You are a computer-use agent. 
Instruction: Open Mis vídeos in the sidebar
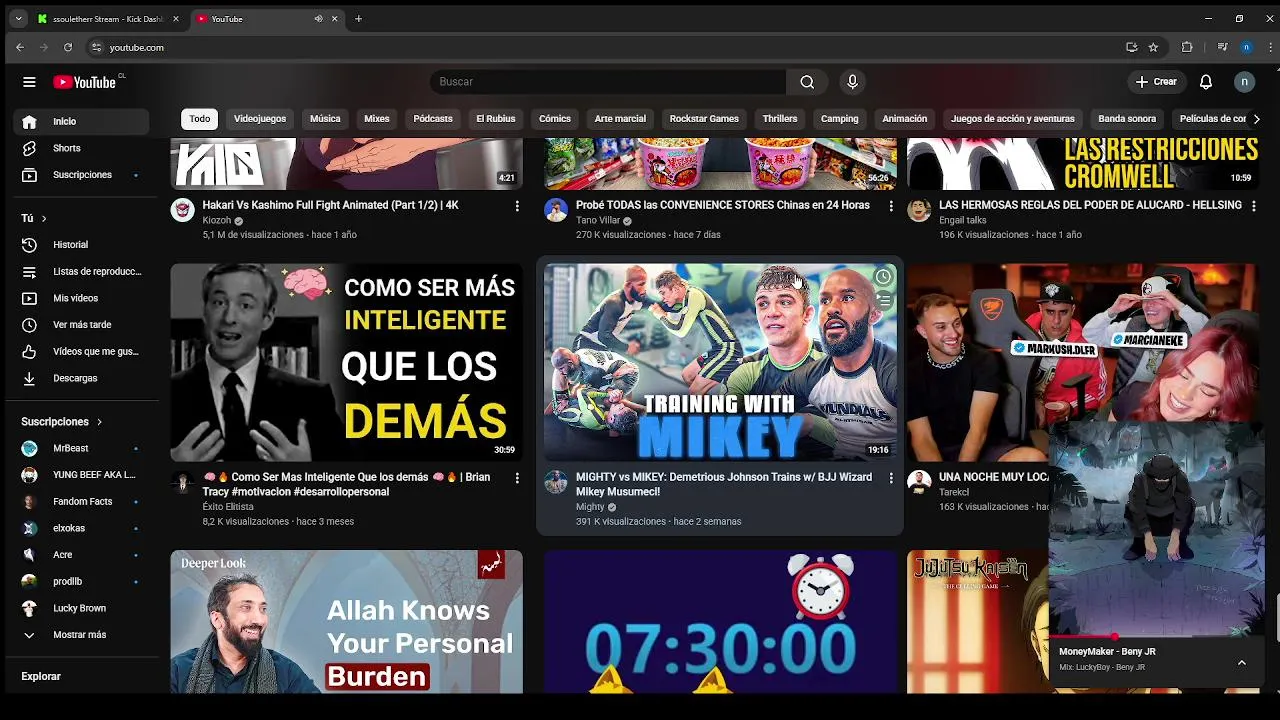tap(80, 298)
